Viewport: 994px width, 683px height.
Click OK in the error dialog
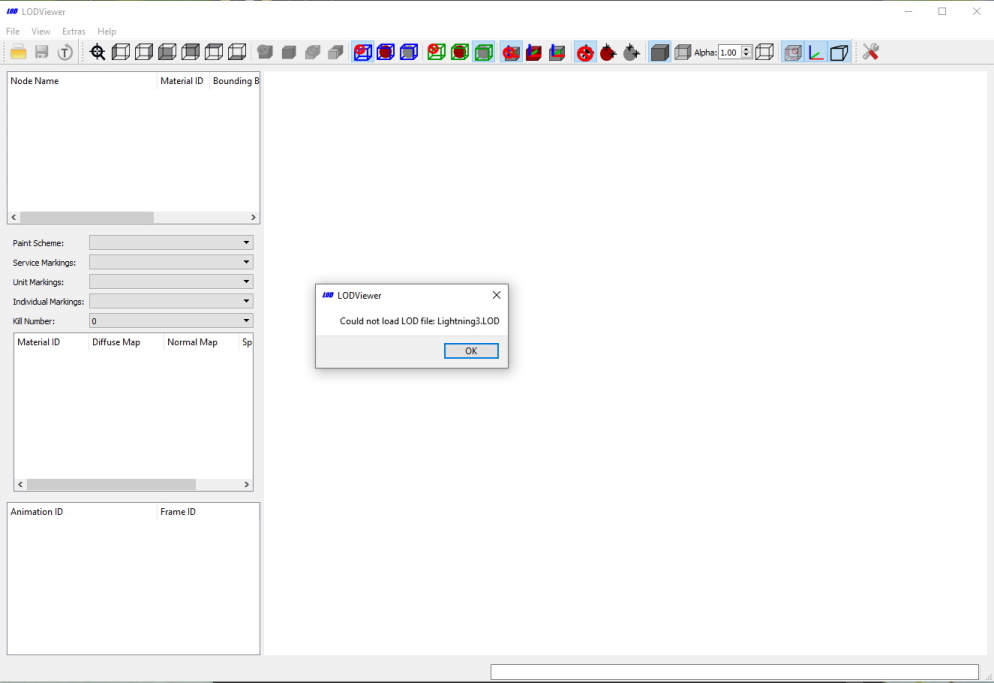[471, 351]
